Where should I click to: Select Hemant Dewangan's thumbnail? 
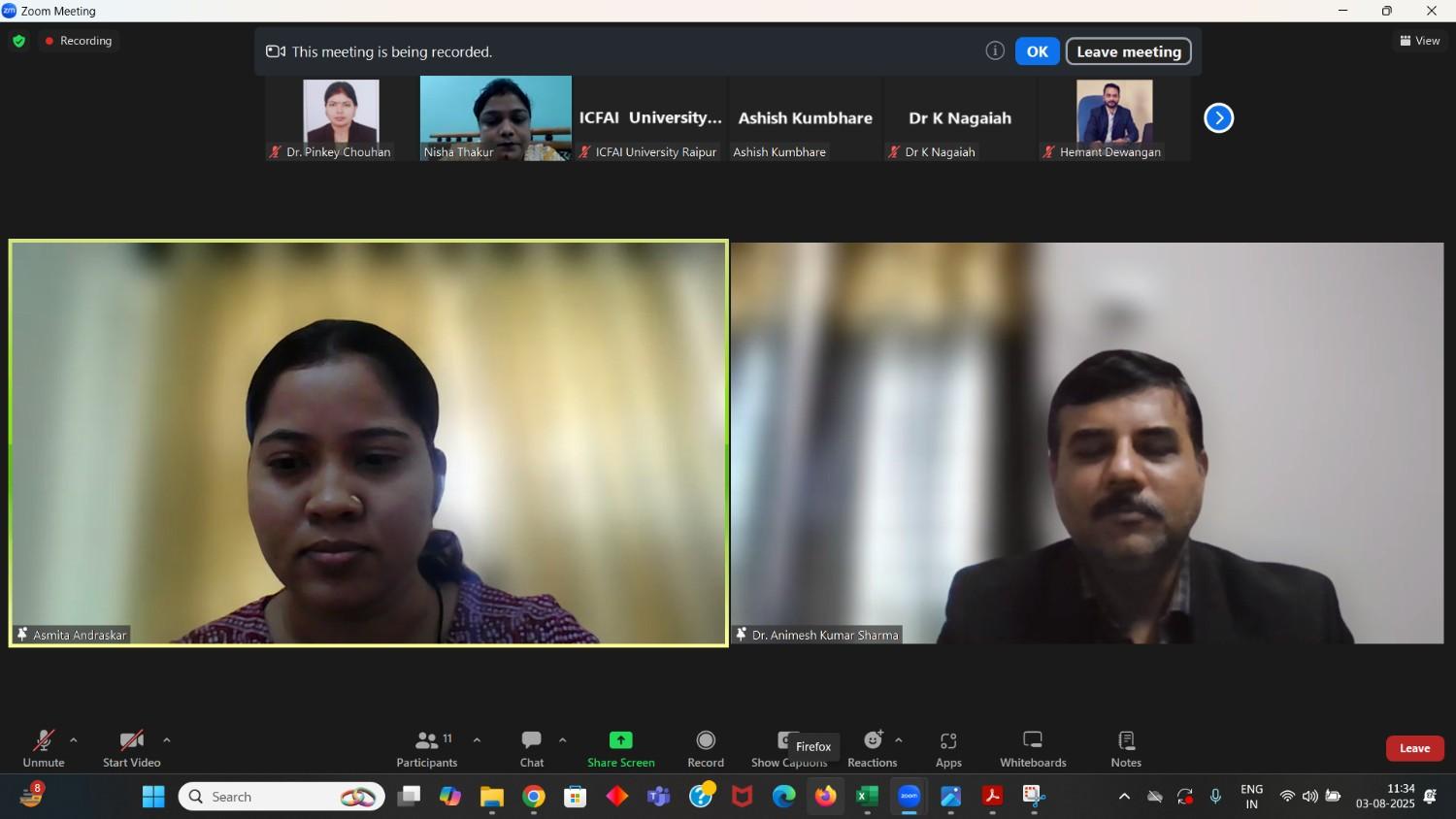[1114, 118]
